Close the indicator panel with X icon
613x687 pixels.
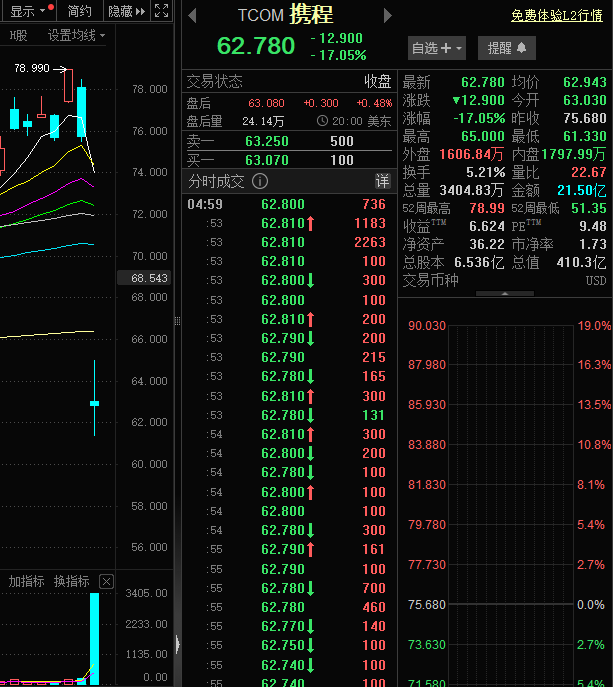click(x=107, y=581)
